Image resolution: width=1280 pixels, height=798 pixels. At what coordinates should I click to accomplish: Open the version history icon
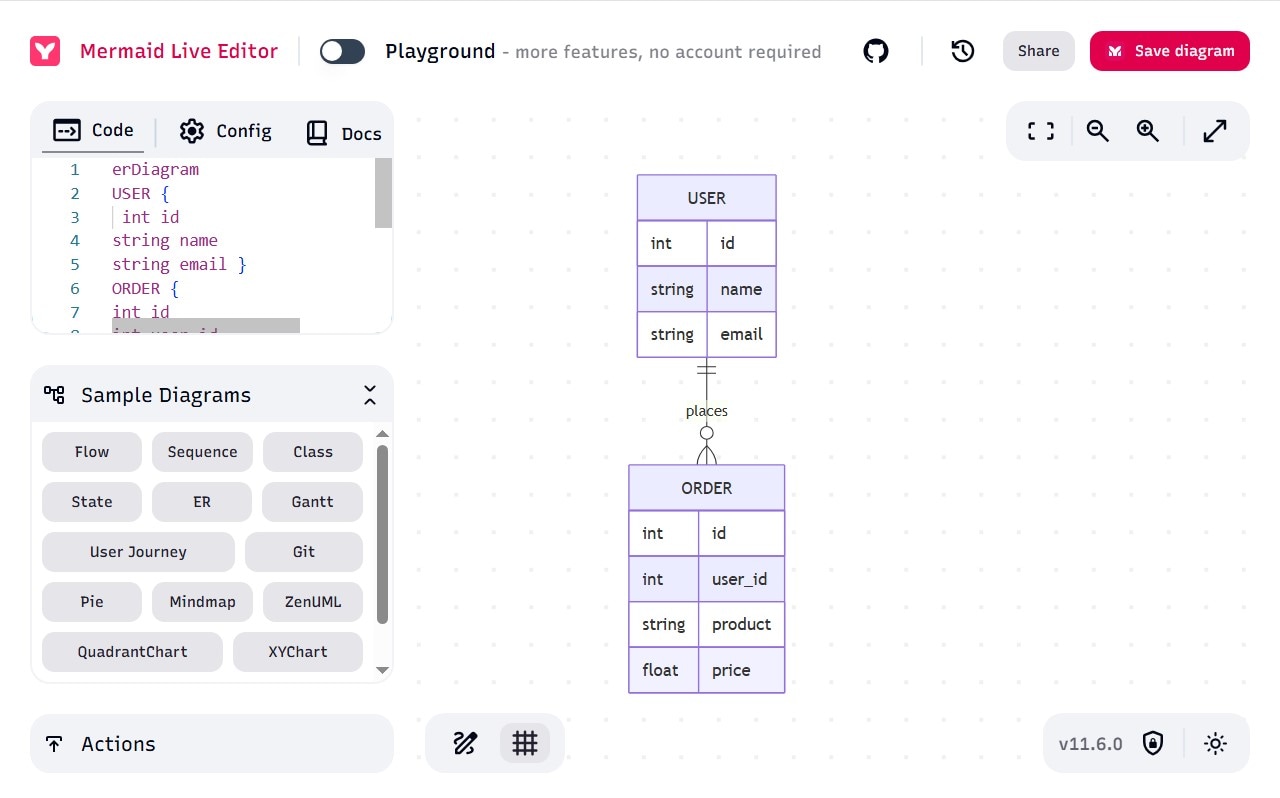click(963, 51)
